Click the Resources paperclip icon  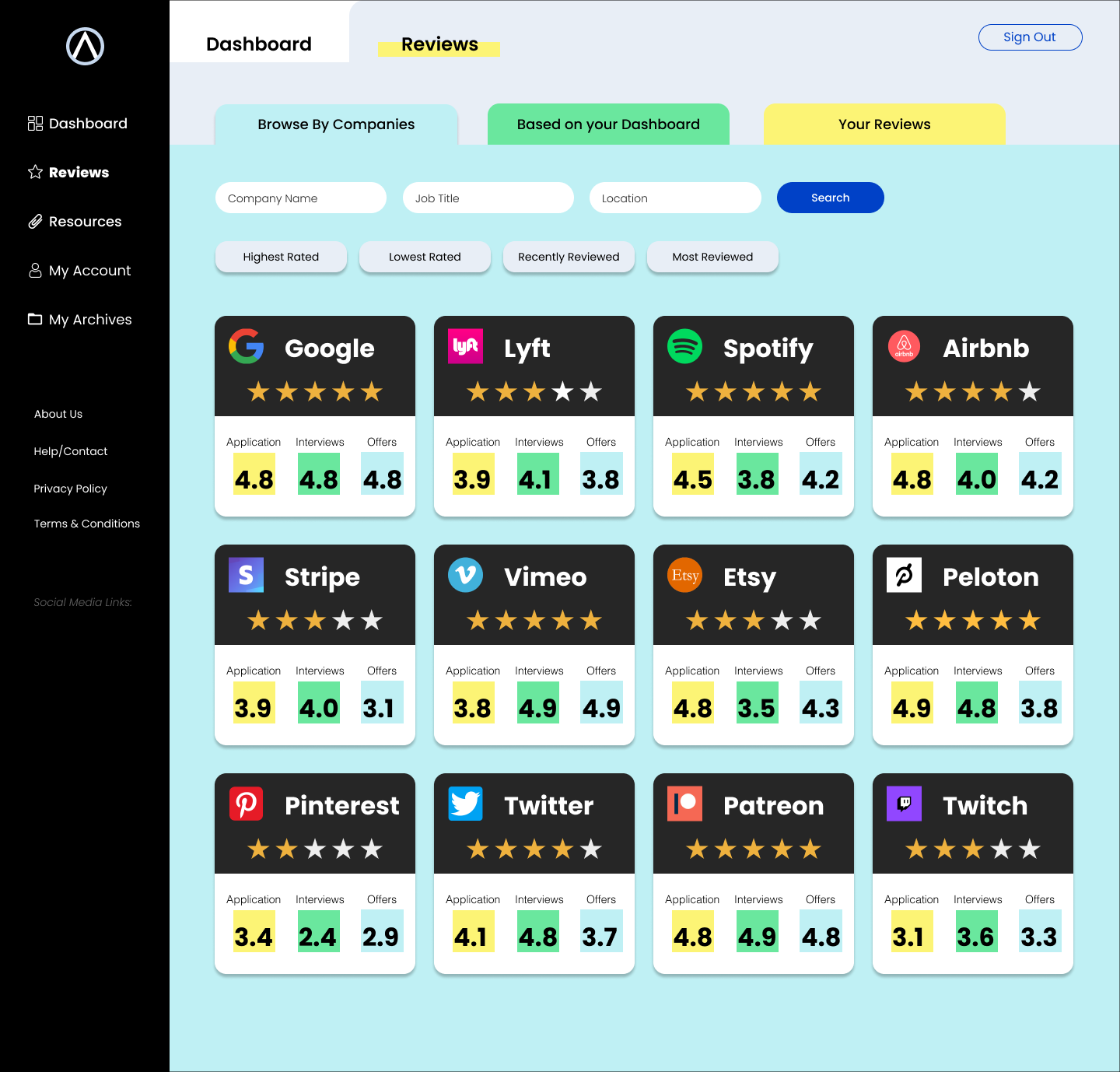click(x=35, y=222)
